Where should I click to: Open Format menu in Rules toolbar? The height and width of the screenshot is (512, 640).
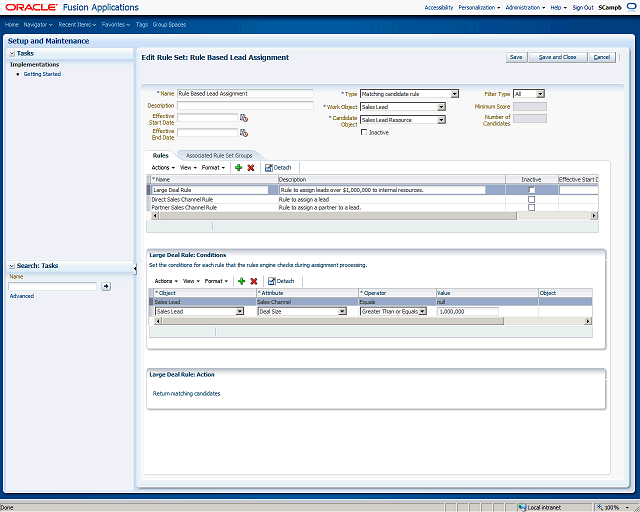point(213,167)
